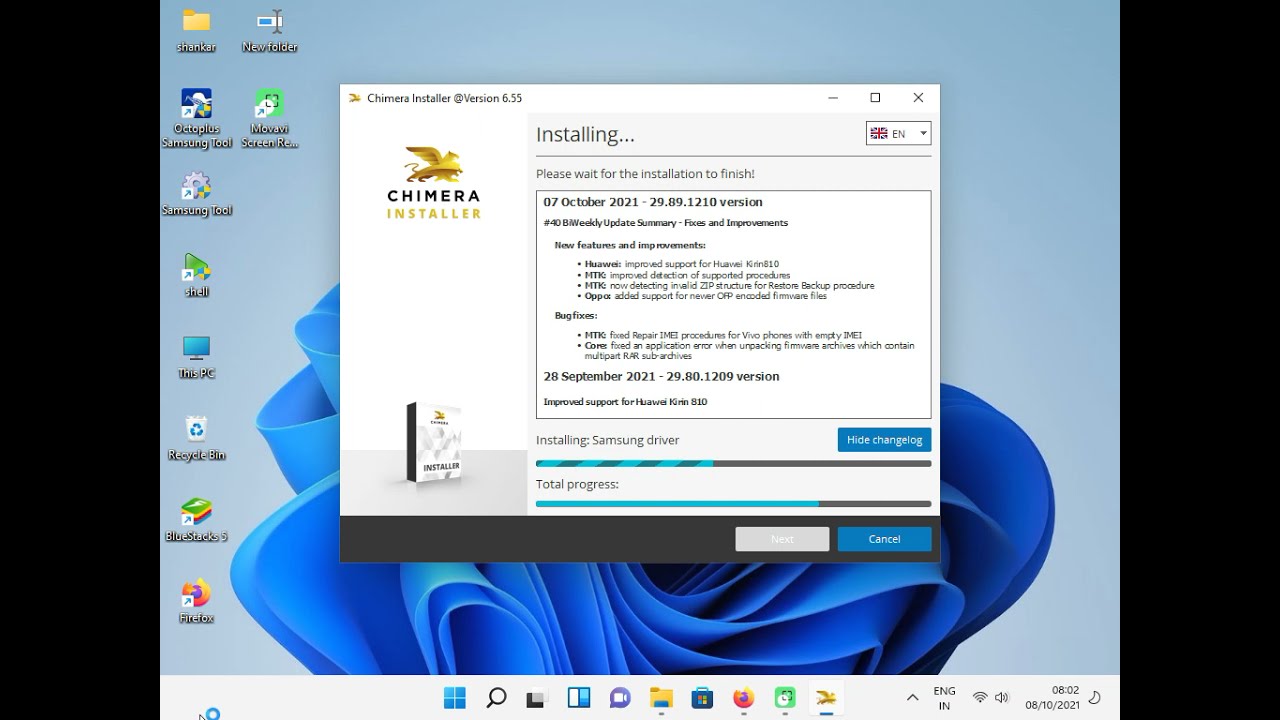Open the Recycle Bin
1280x720 pixels.
tap(196, 438)
